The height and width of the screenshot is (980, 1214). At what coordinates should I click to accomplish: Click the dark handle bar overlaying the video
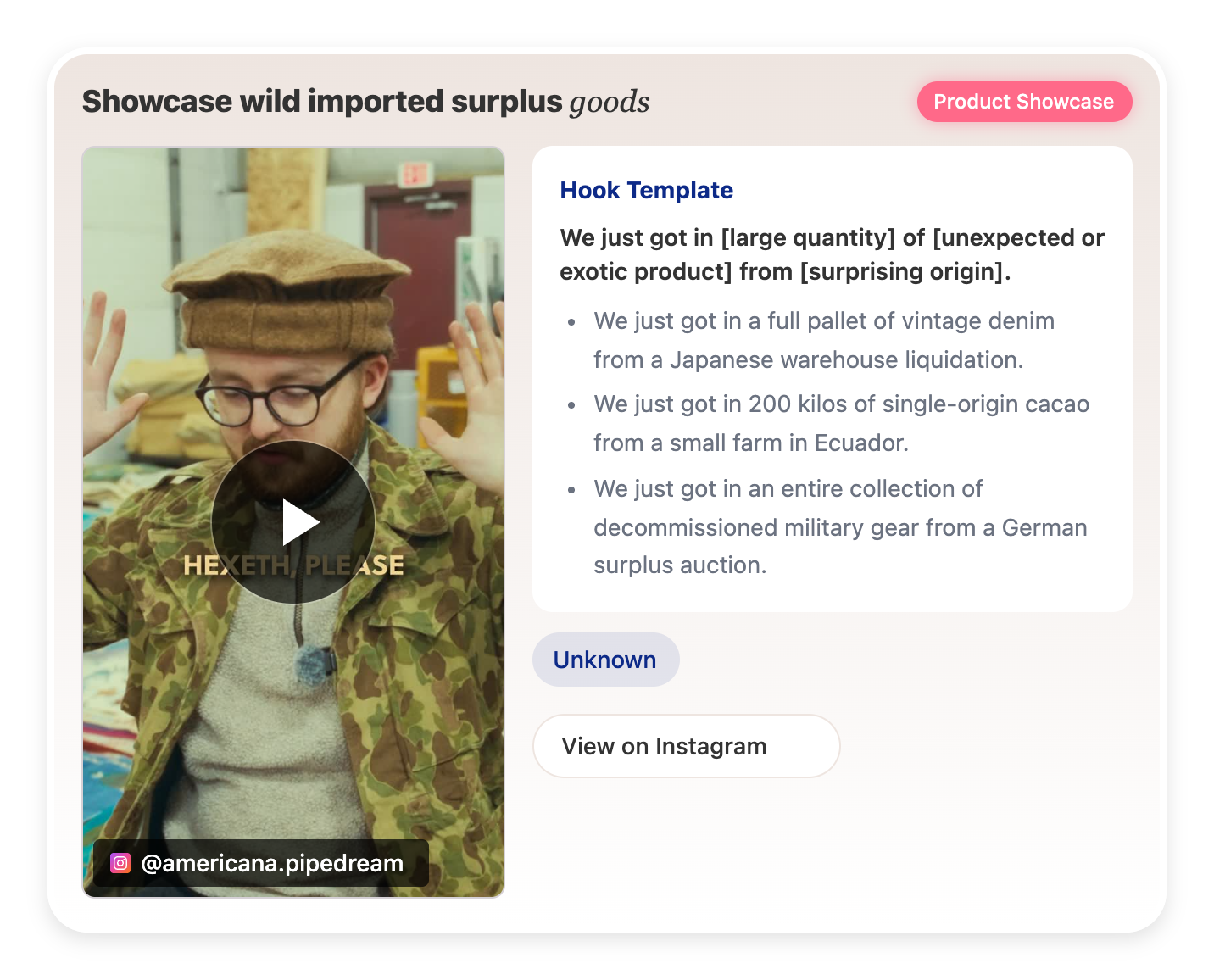click(x=259, y=863)
